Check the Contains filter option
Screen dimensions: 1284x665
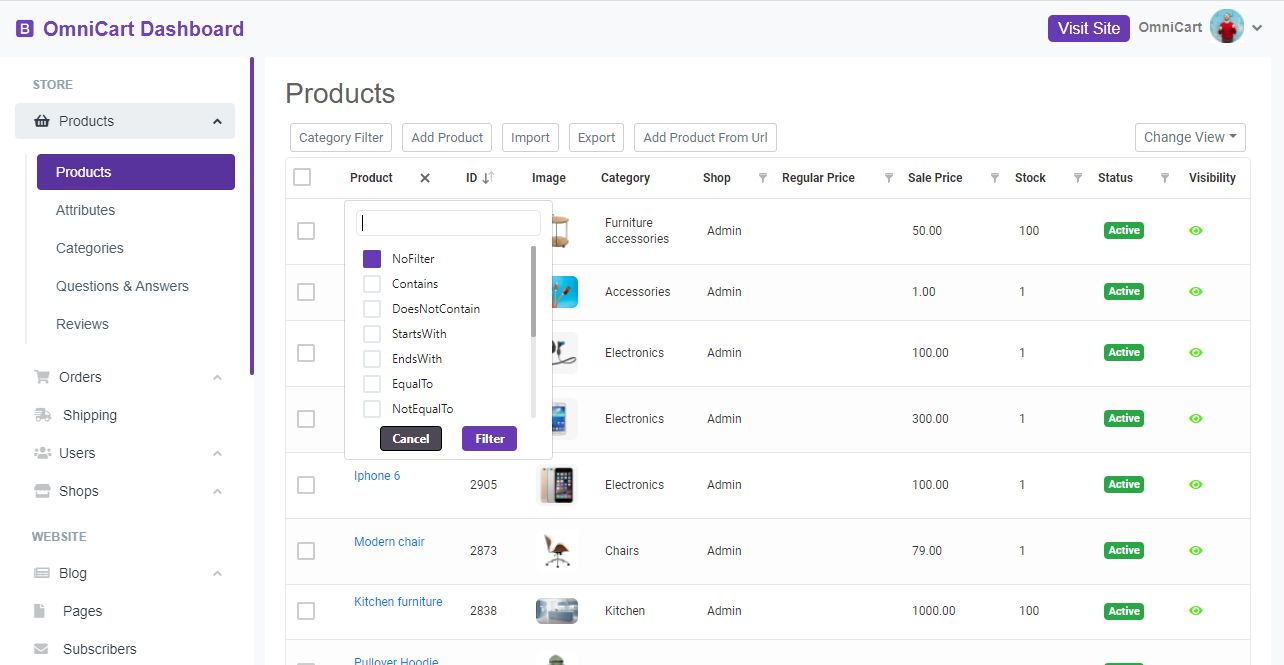(x=372, y=284)
